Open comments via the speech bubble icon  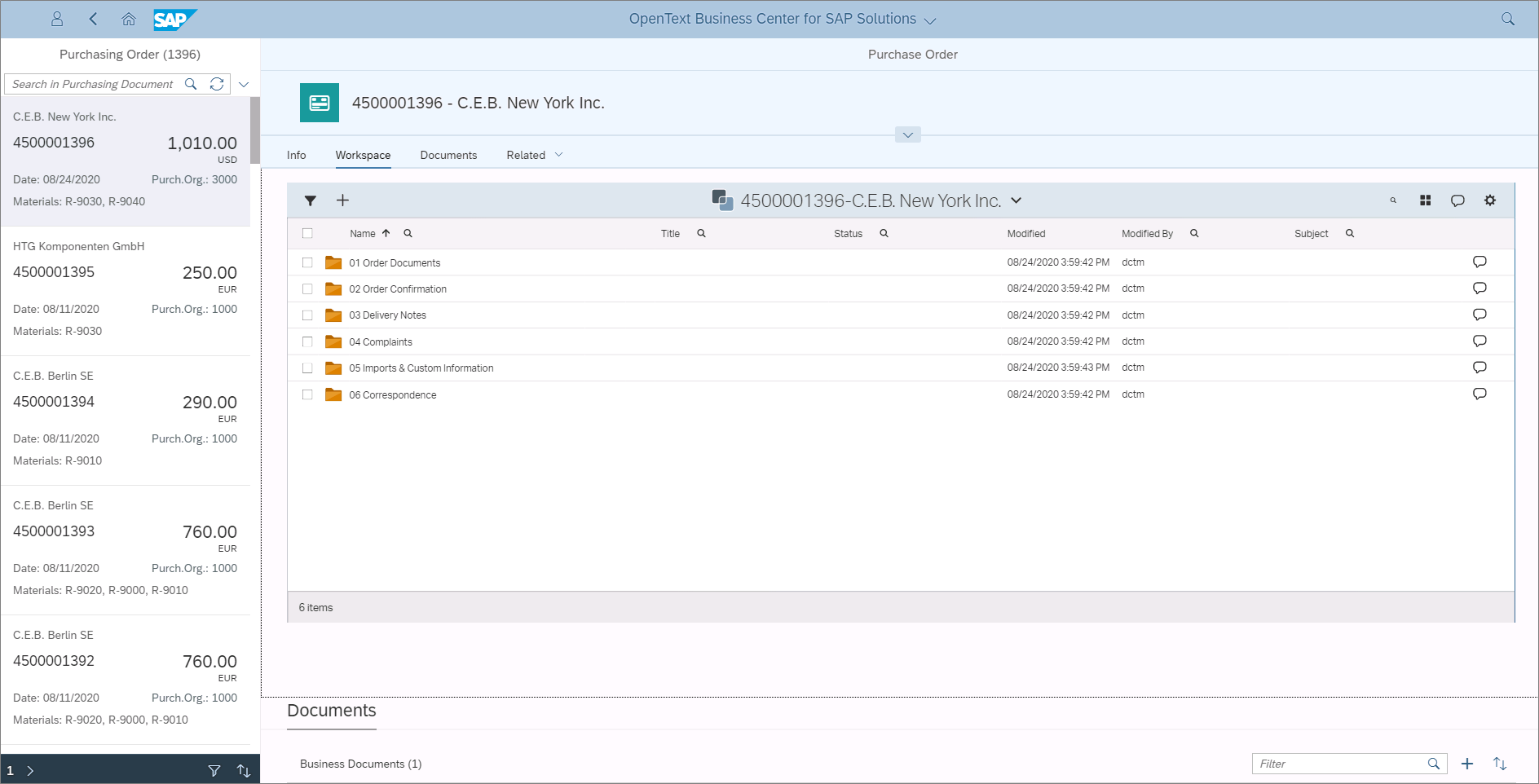(1457, 200)
